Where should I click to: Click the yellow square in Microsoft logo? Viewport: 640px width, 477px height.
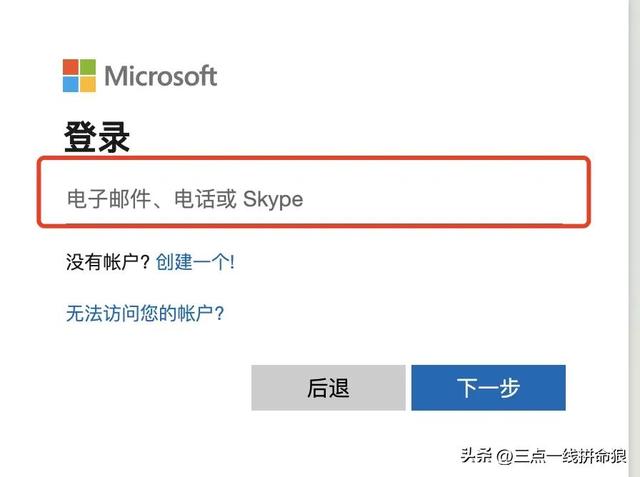pyautogui.click(x=87, y=84)
